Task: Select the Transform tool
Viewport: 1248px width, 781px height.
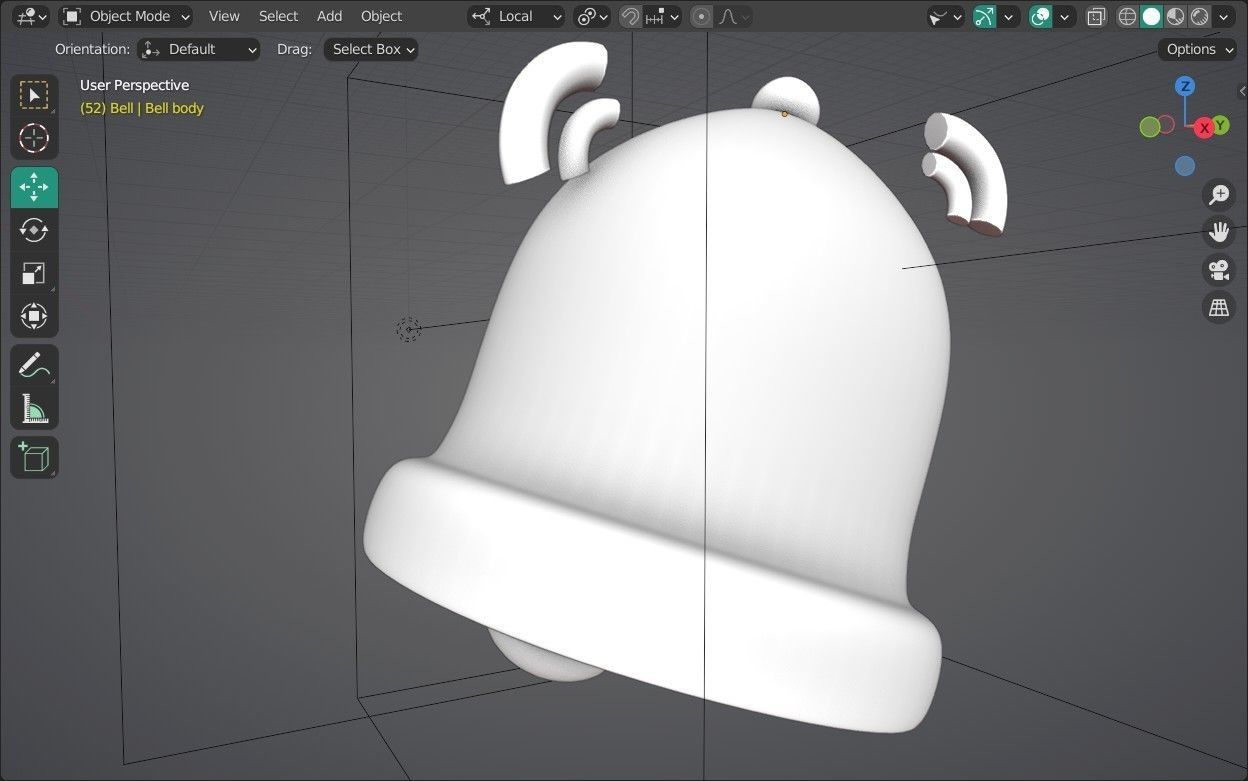Action: (x=34, y=316)
